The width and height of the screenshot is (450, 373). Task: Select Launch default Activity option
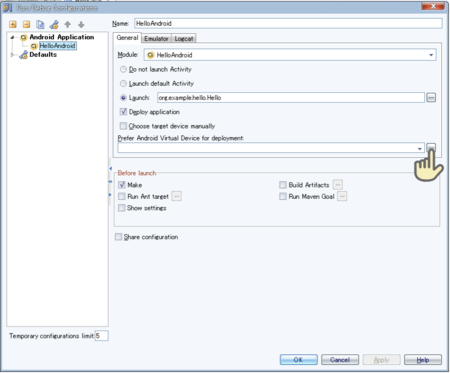pos(123,83)
